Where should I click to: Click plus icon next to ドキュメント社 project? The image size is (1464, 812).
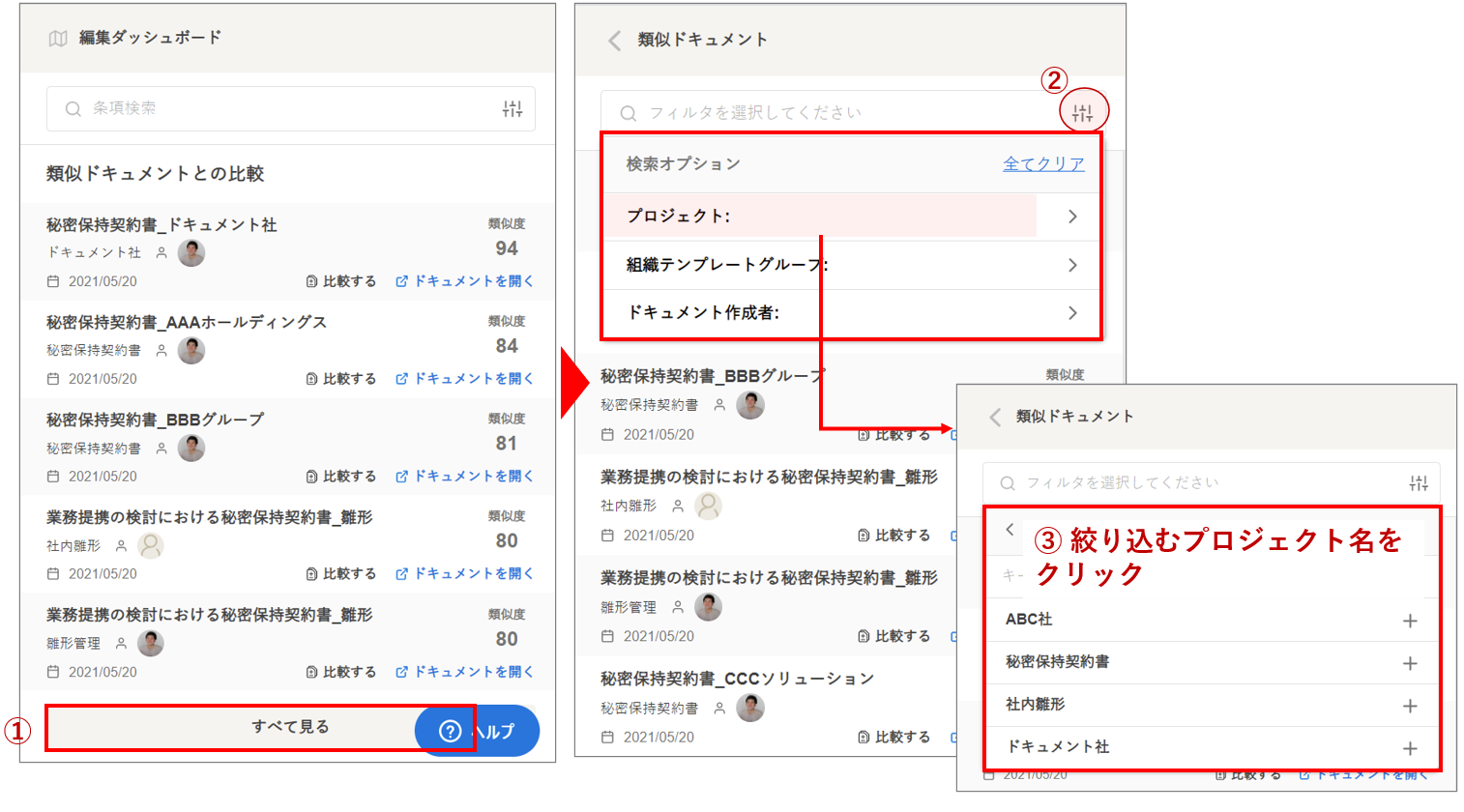(1410, 748)
